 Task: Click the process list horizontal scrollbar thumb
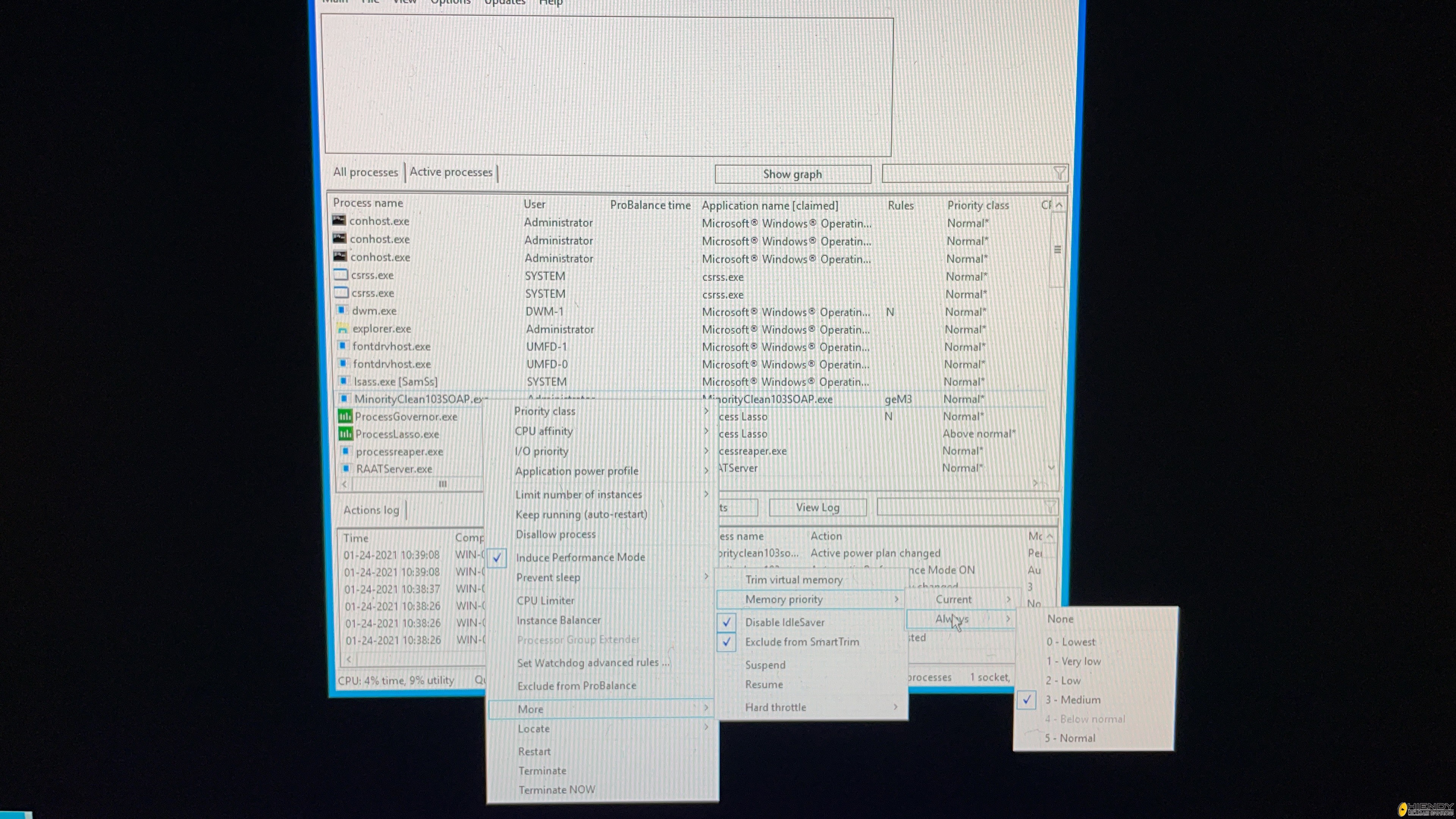point(442,484)
